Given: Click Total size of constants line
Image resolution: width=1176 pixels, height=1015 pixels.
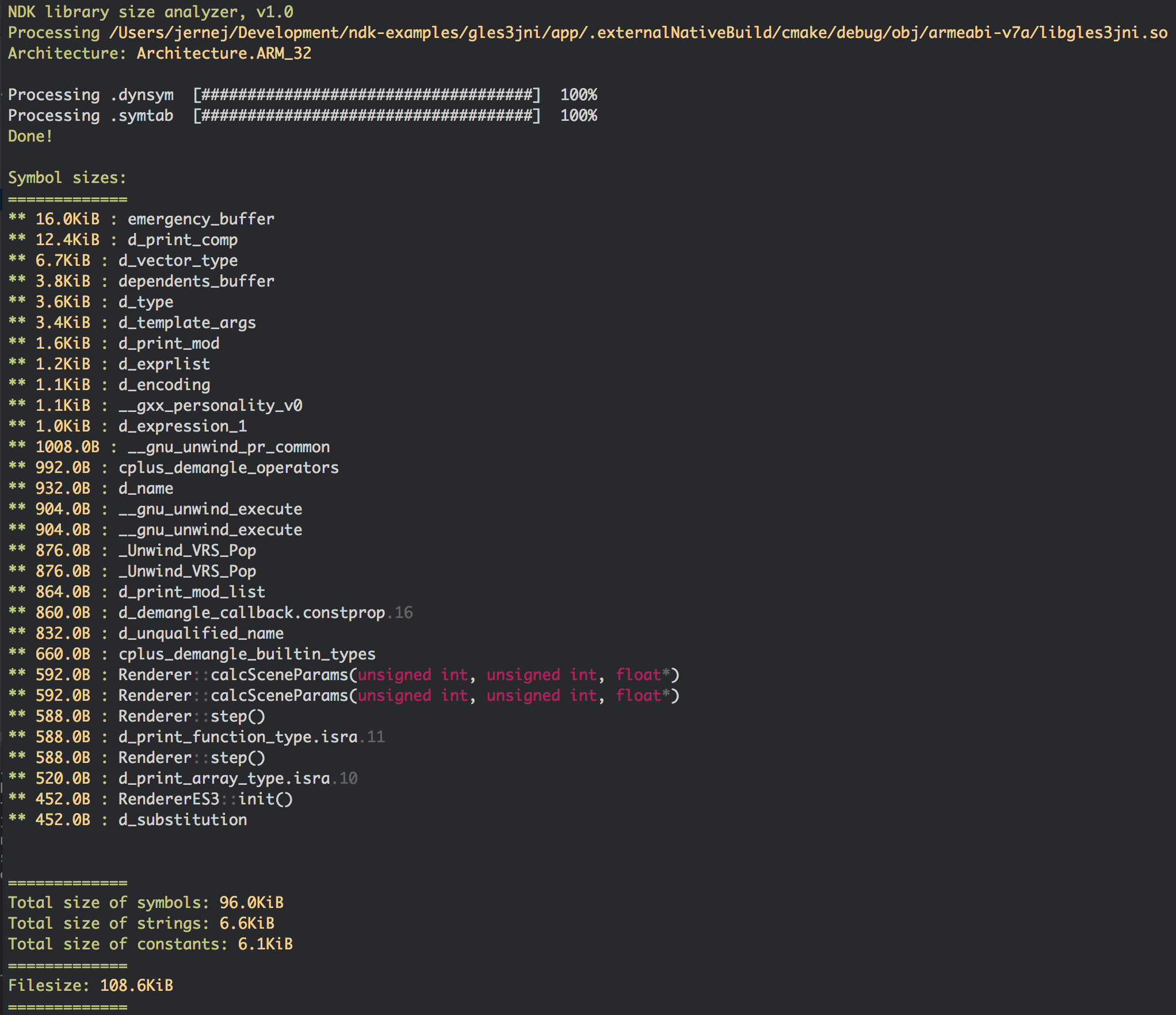Looking at the screenshot, I should (x=150, y=944).
